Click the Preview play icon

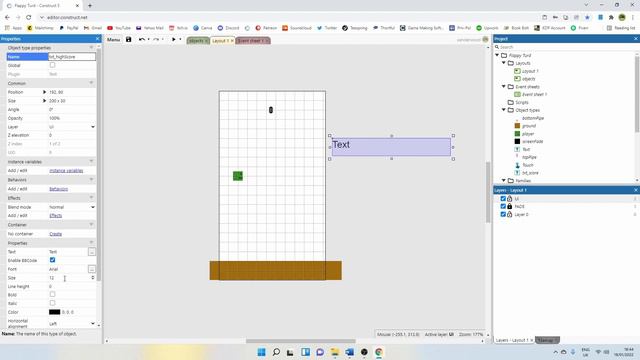173,40
